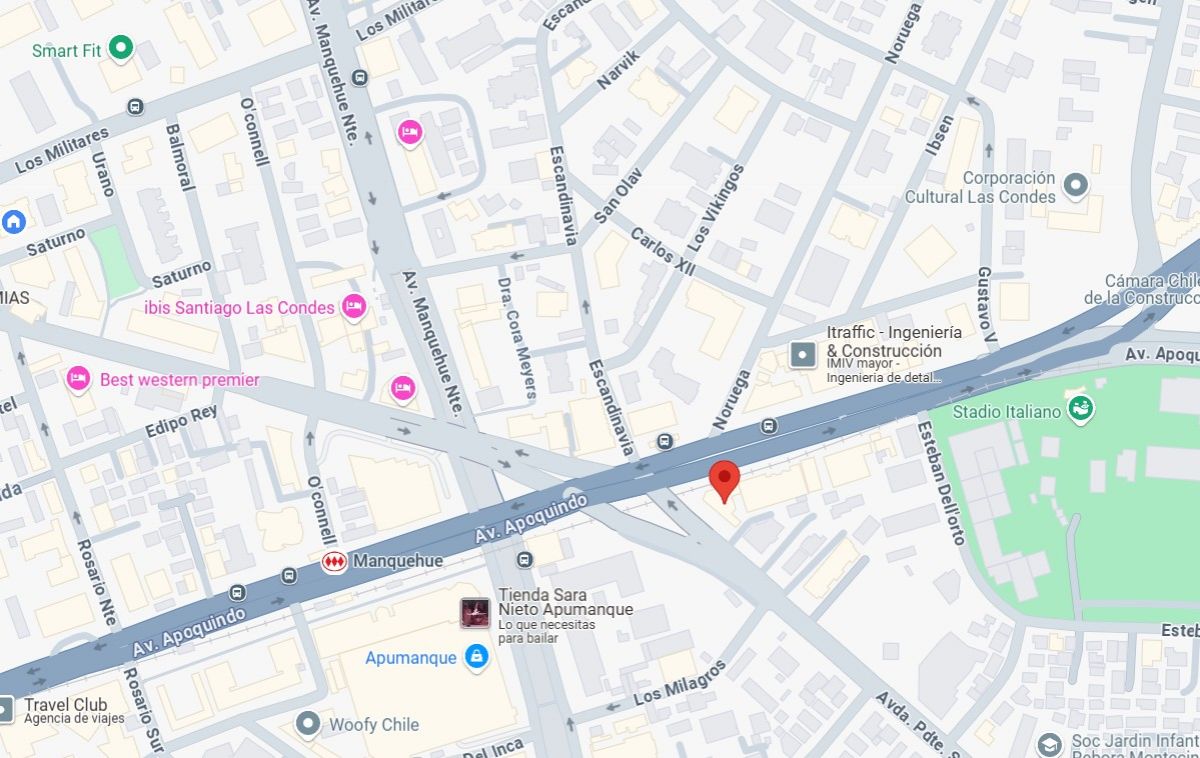This screenshot has height=758, width=1200.
Task: Select the Corporación Cultural Las Condes marker
Action: 1076,185
